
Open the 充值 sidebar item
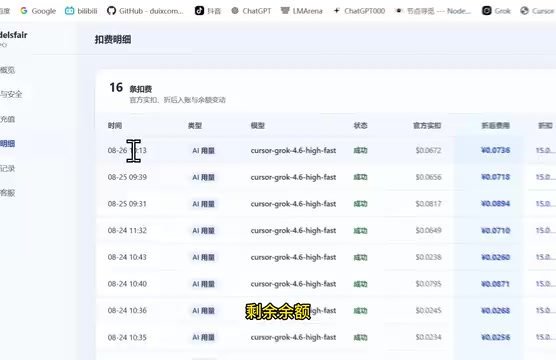point(7,119)
